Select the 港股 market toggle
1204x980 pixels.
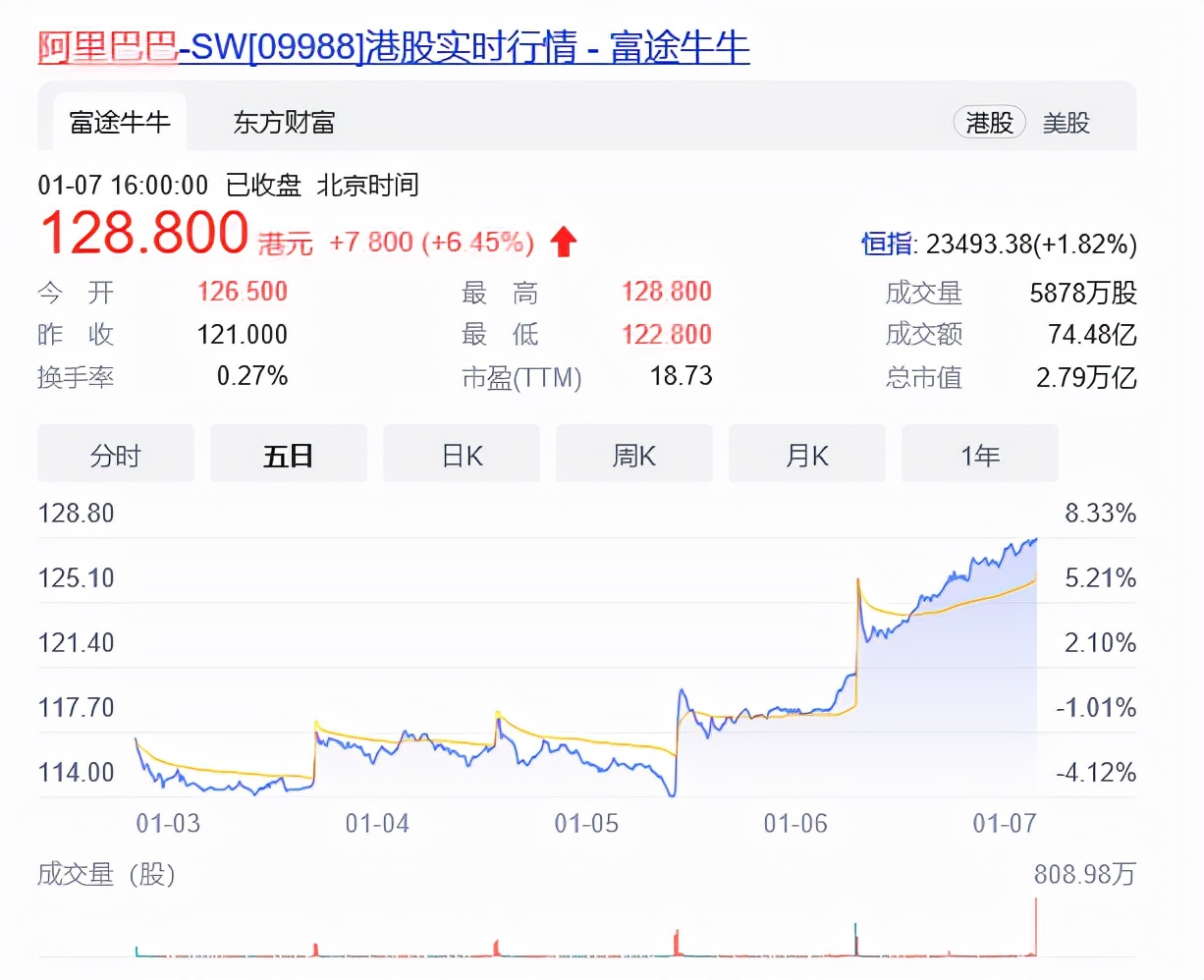click(989, 123)
